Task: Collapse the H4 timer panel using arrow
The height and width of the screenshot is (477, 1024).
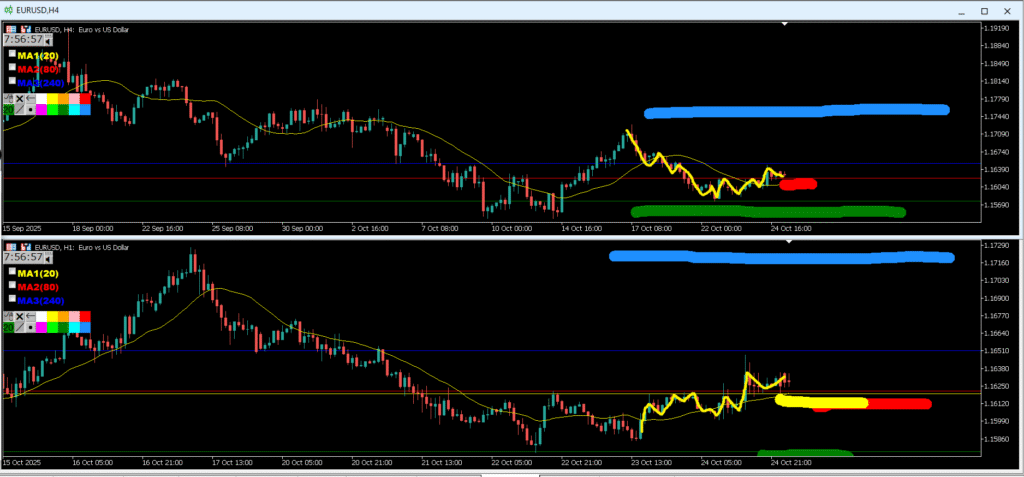Action: tap(50, 41)
